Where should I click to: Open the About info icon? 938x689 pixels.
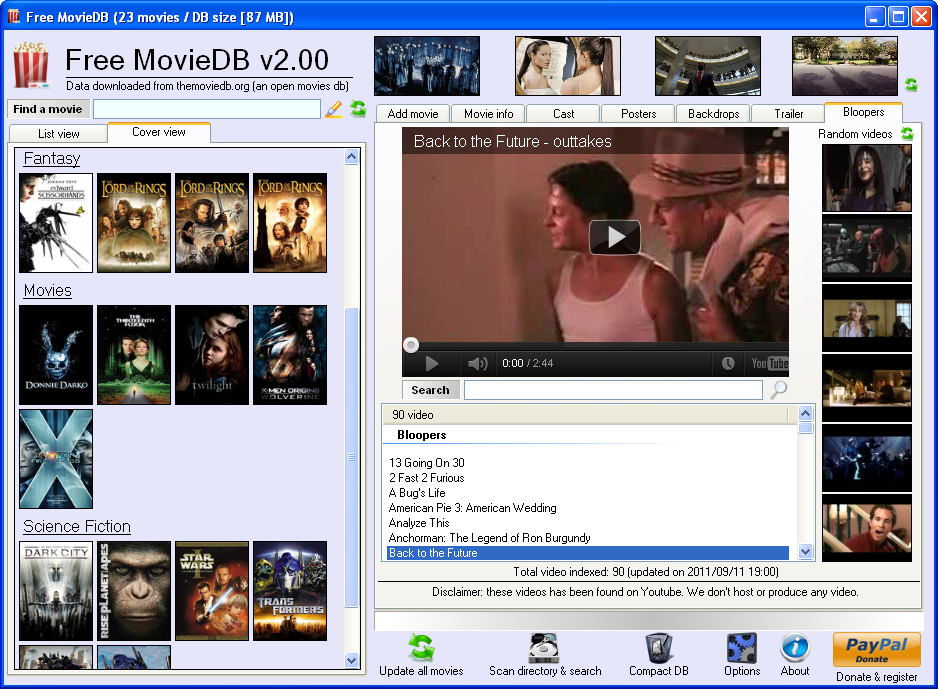click(x=795, y=648)
